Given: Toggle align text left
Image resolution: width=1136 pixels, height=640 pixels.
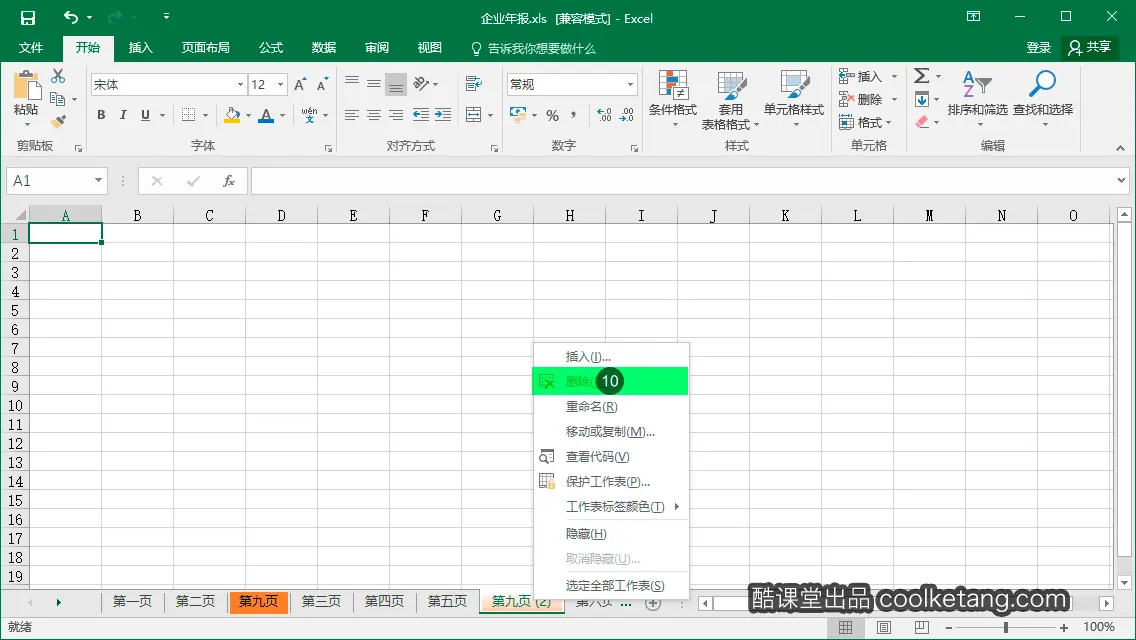Looking at the screenshot, I should pyautogui.click(x=351, y=115).
